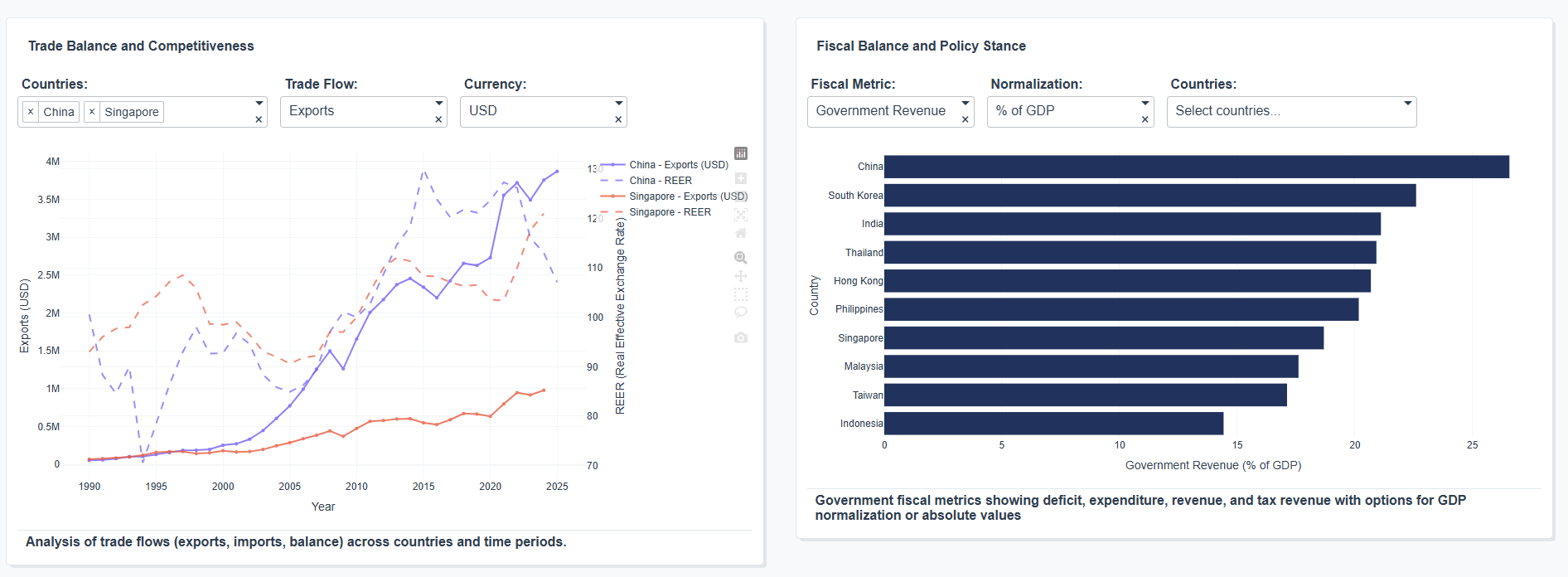Hide the China - REER legend trace
This screenshot has height=577, width=1568.
point(660,181)
